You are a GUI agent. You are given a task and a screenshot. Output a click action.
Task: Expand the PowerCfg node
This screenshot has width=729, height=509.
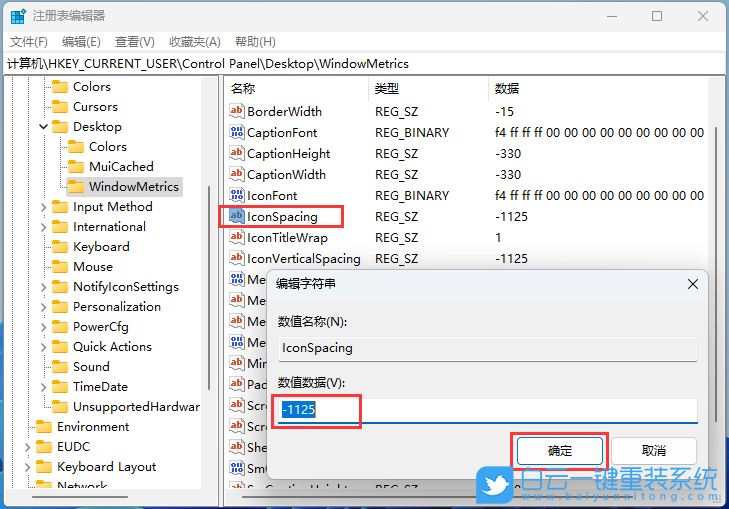[43, 327]
